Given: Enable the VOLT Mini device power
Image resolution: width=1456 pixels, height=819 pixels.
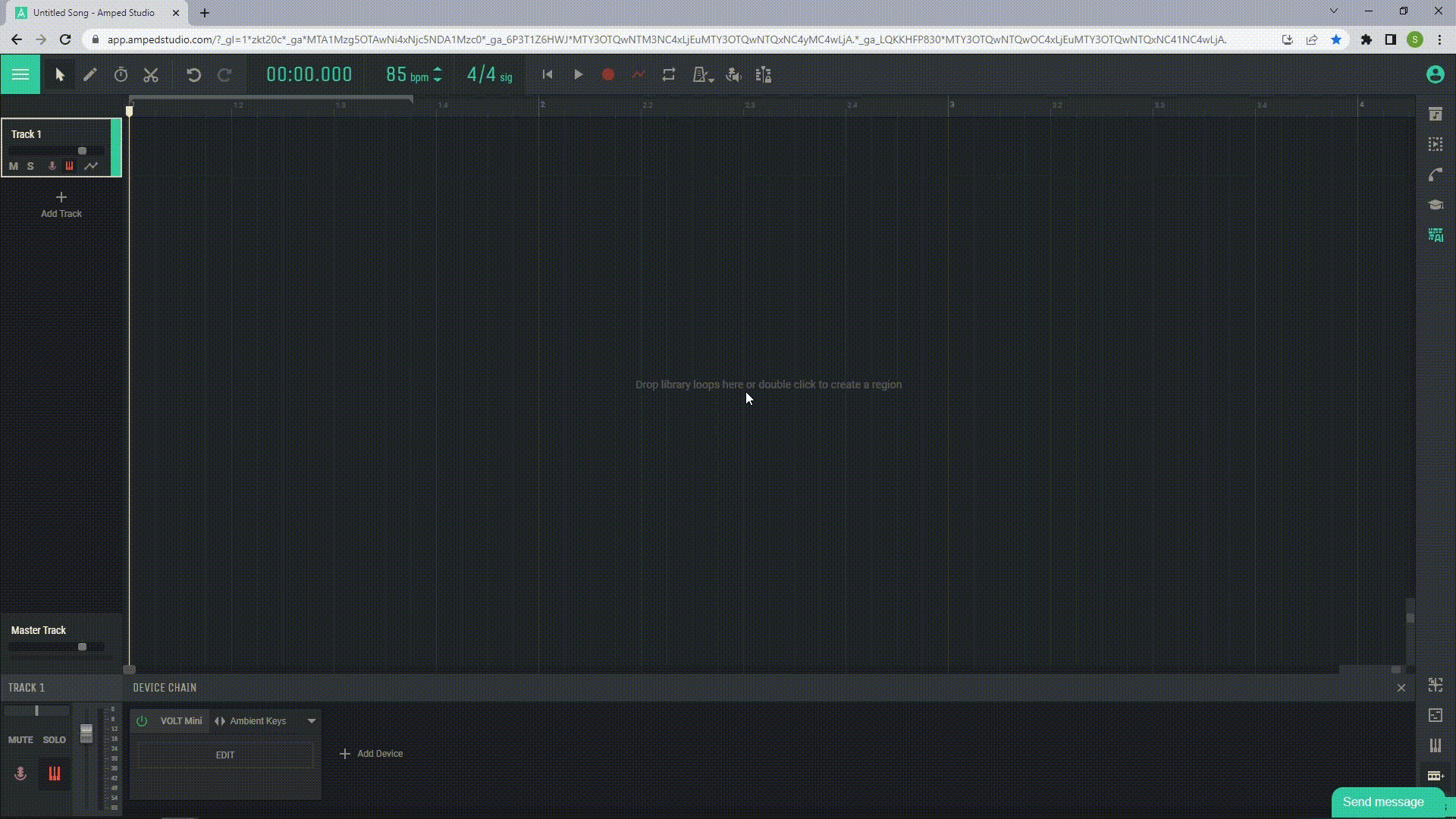Looking at the screenshot, I should click(x=141, y=721).
